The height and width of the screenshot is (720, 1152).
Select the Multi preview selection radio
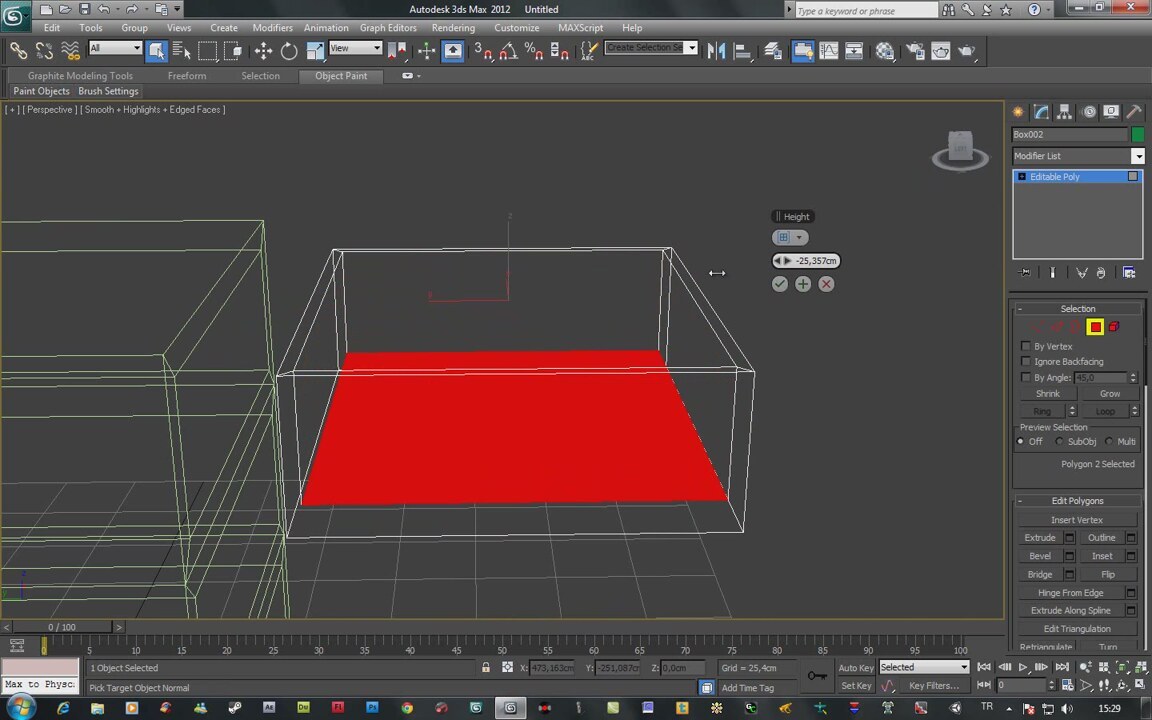(x=1109, y=442)
